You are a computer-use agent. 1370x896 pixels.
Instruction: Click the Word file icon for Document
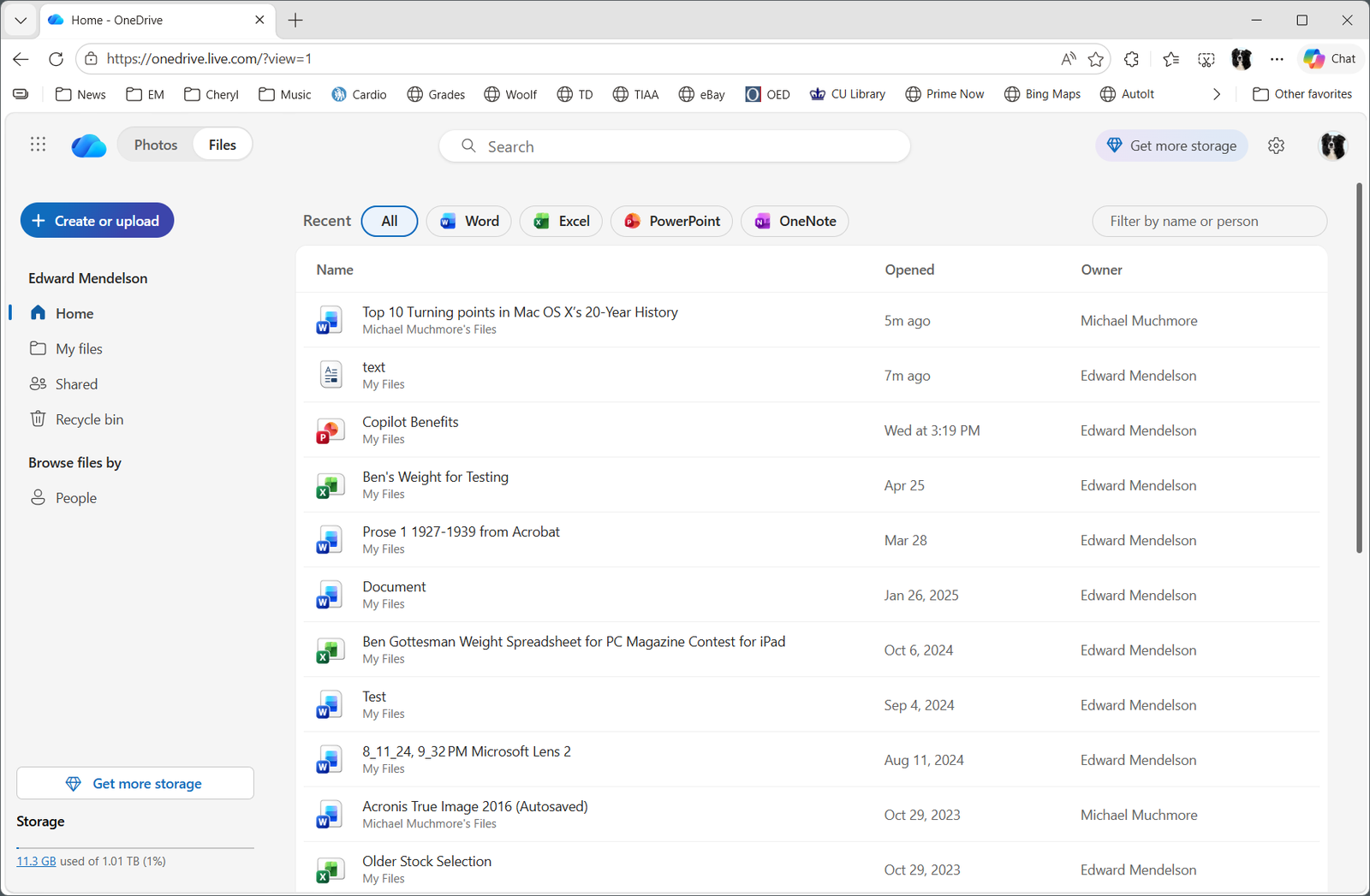click(330, 595)
